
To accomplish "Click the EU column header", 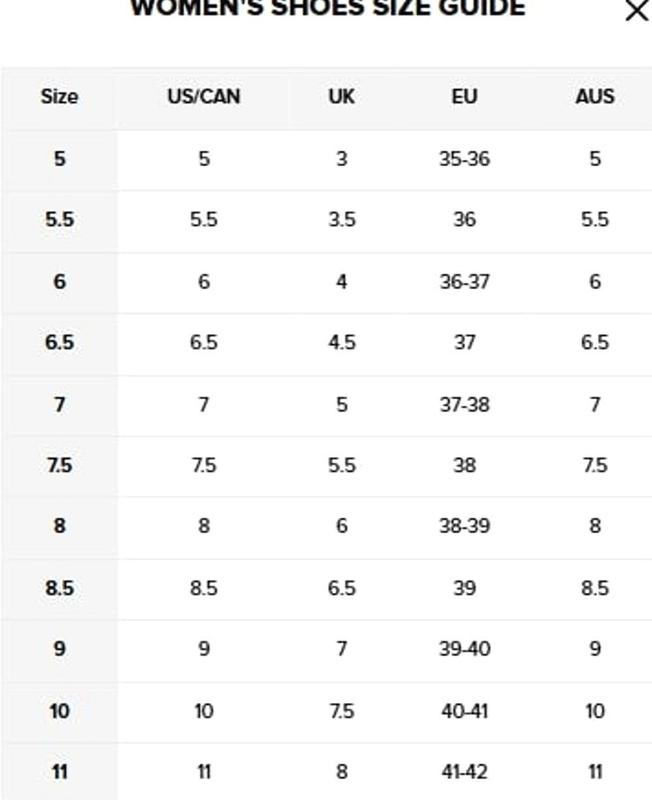I will coord(464,97).
